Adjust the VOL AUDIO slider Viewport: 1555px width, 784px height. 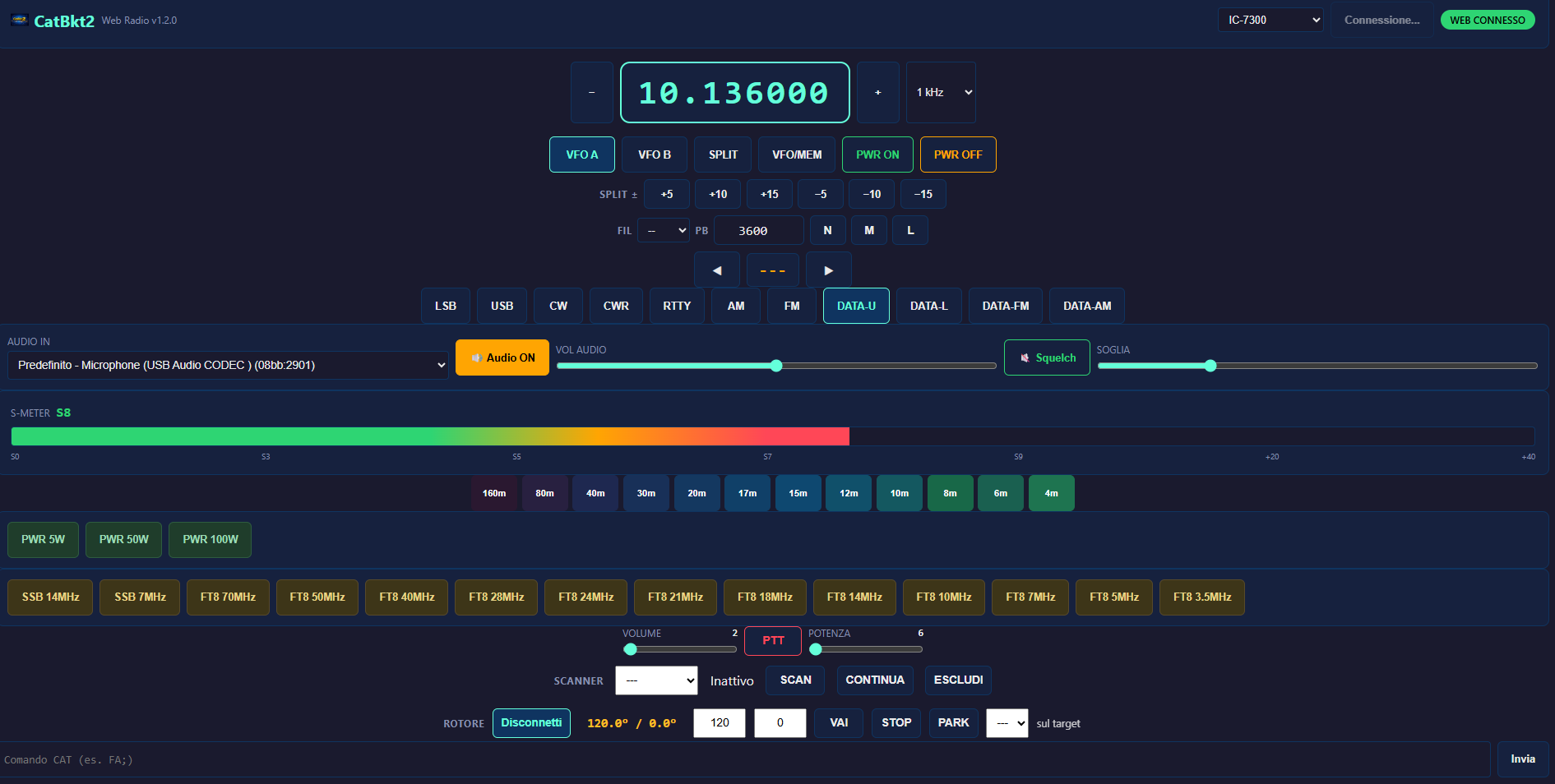(776, 366)
